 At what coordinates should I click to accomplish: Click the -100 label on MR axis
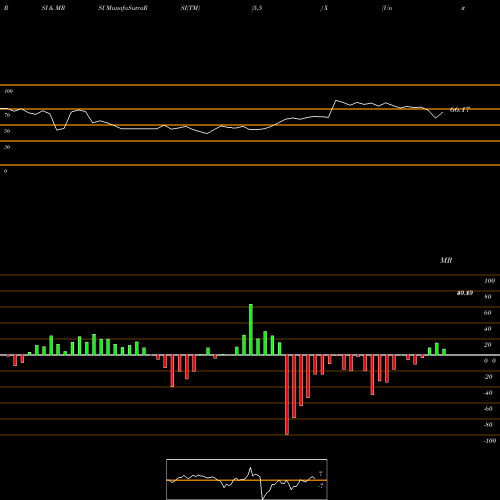point(490,441)
